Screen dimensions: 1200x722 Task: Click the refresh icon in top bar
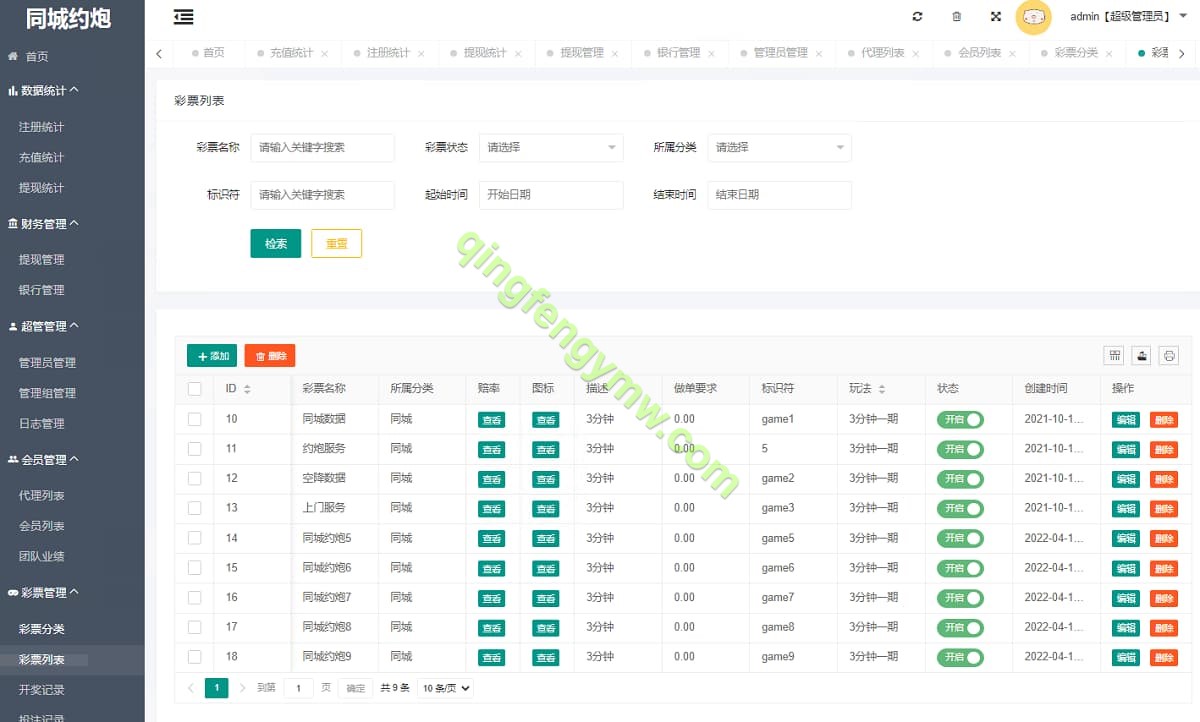coord(917,17)
